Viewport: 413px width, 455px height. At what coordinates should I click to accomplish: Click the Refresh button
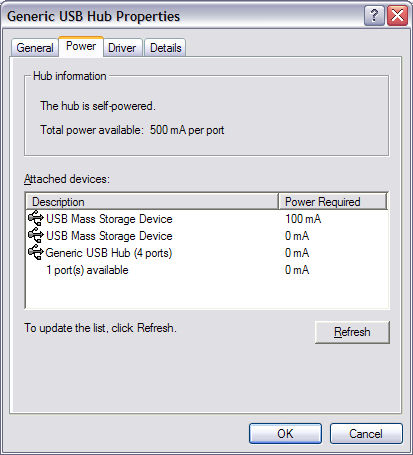point(352,332)
